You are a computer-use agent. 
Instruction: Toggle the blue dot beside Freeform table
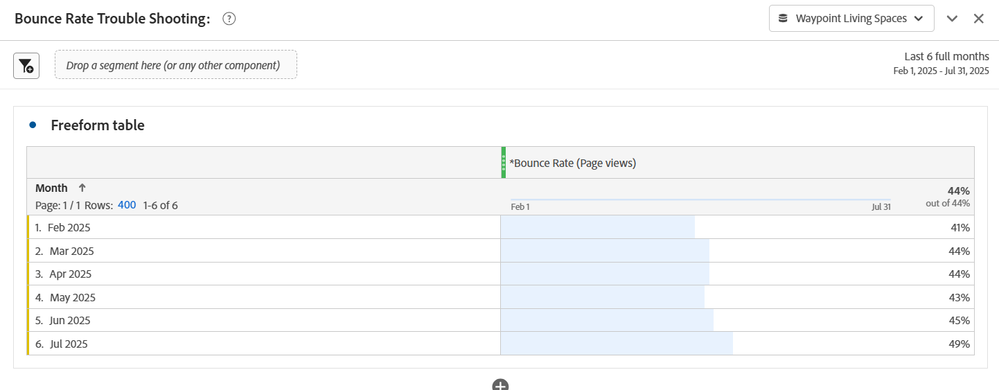[x=32, y=125]
